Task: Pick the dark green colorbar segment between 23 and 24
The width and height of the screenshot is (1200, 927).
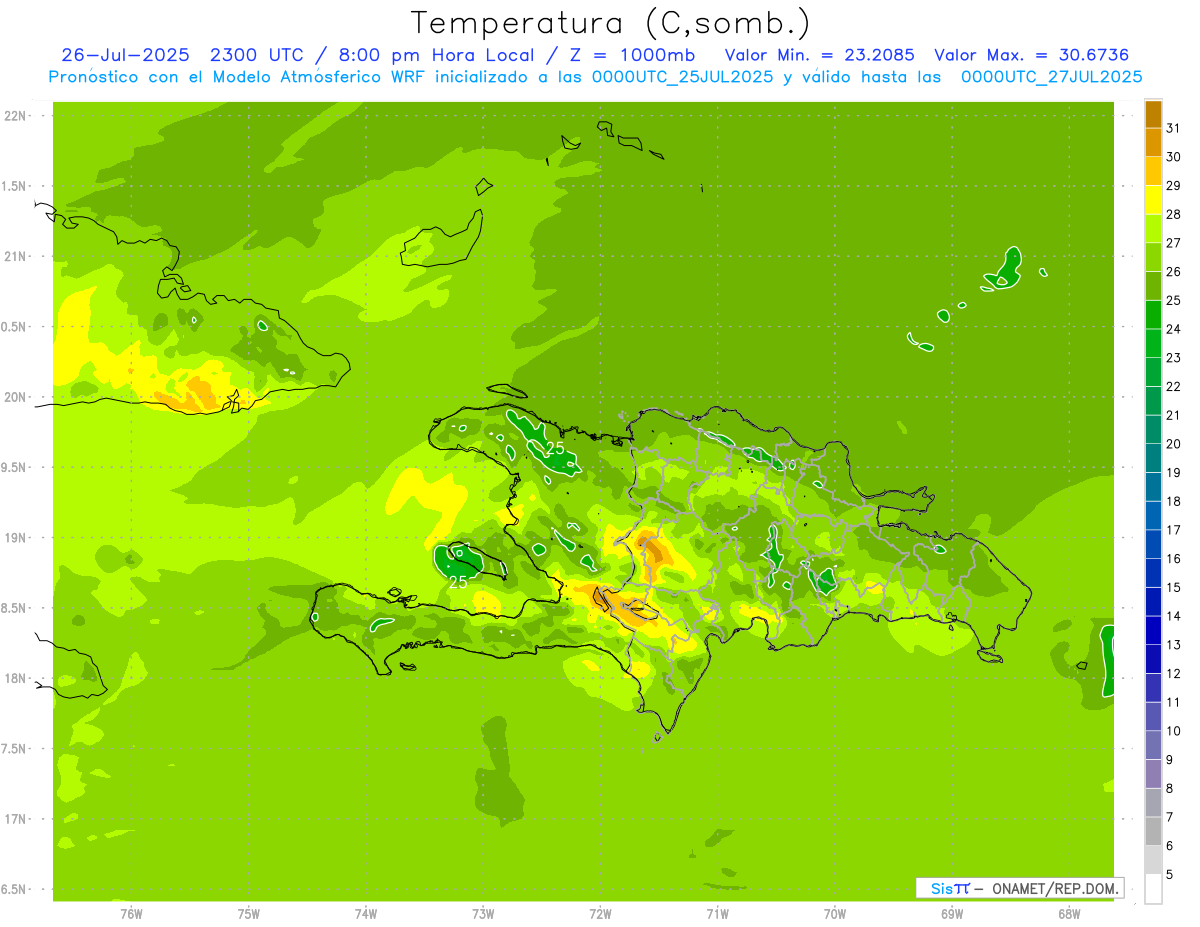Action: 1153,343
